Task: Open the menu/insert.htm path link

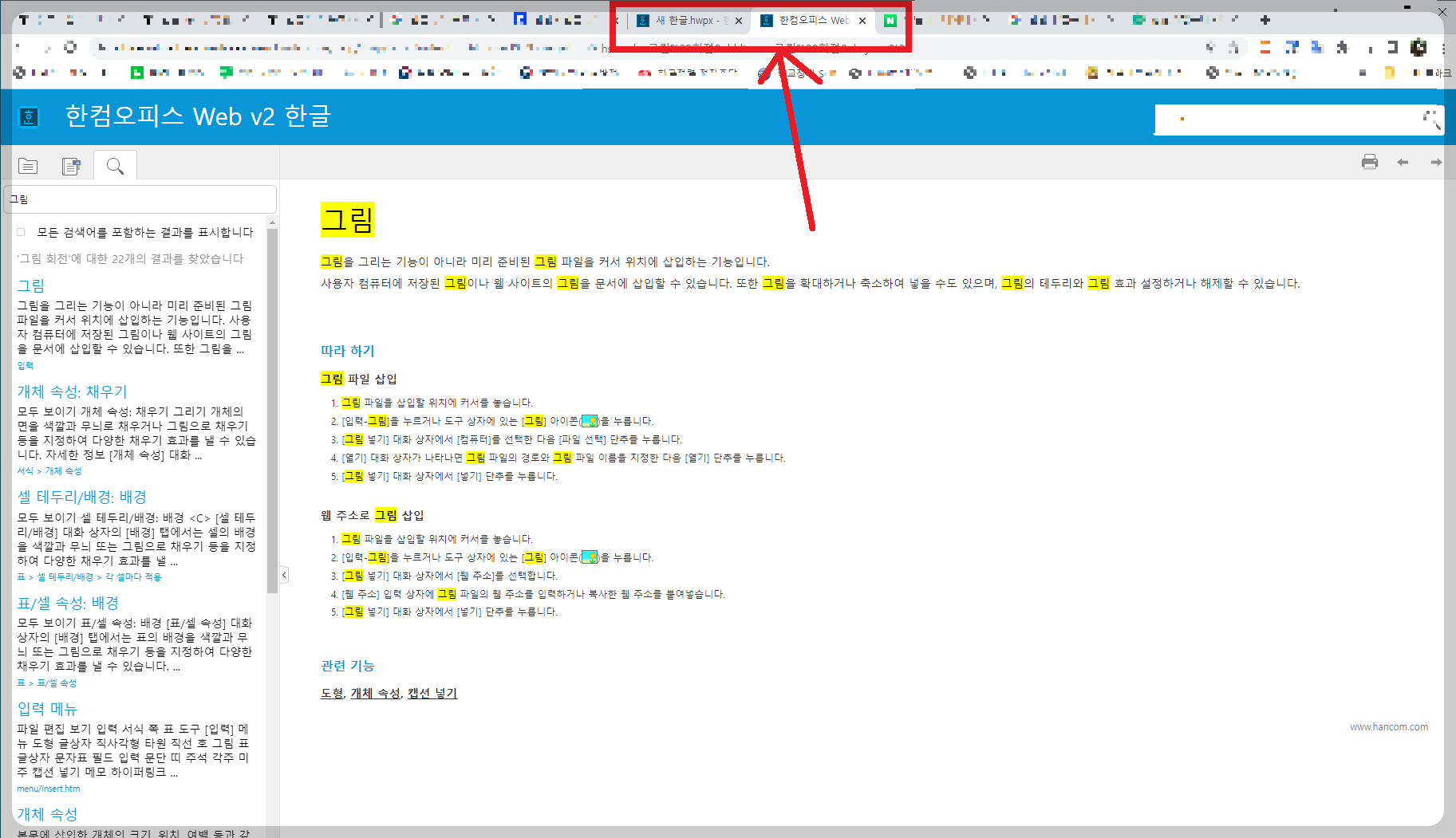Action: [x=49, y=789]
